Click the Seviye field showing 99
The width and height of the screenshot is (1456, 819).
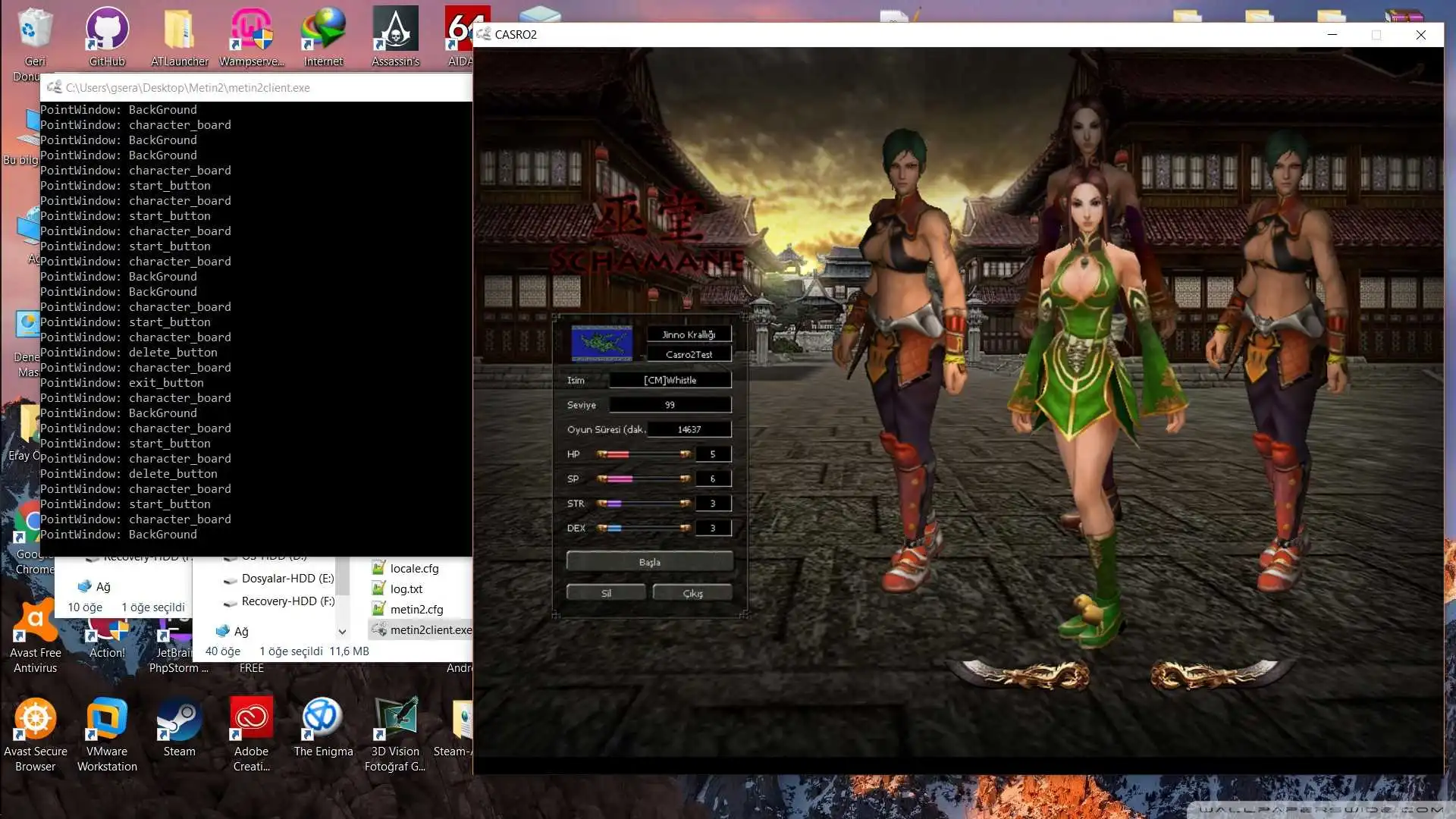click(670, 405)
